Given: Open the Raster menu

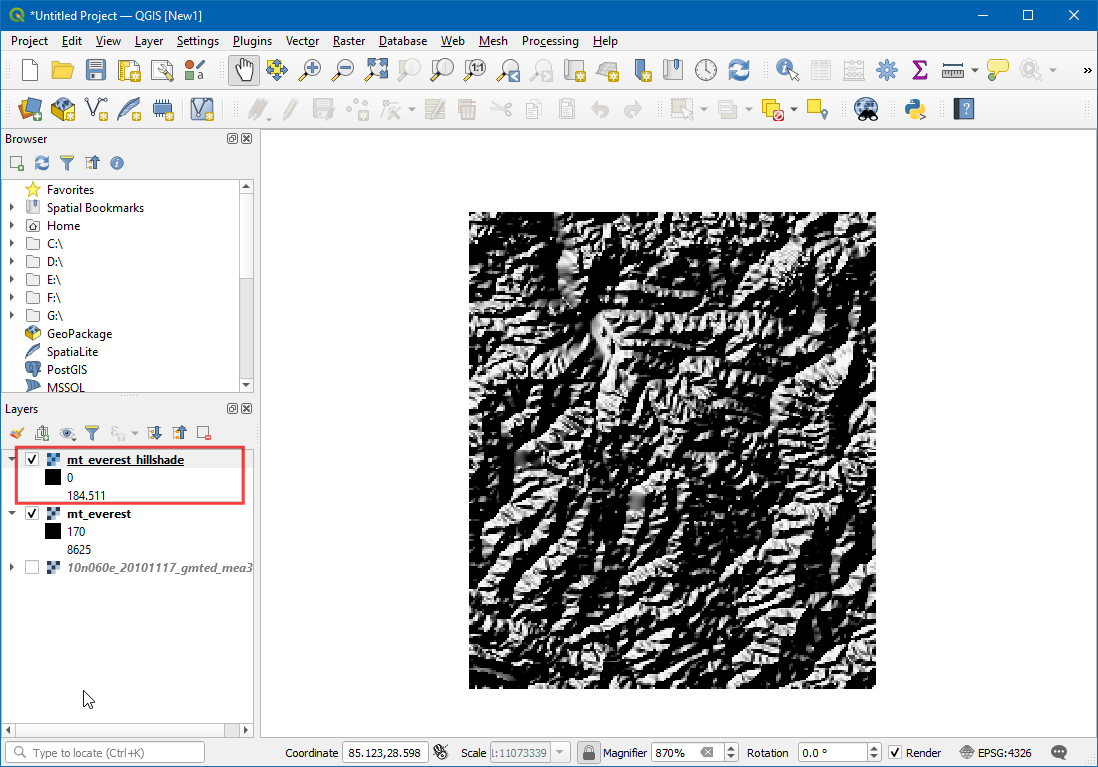Looking at the screenshot, I should coord(349,41).
